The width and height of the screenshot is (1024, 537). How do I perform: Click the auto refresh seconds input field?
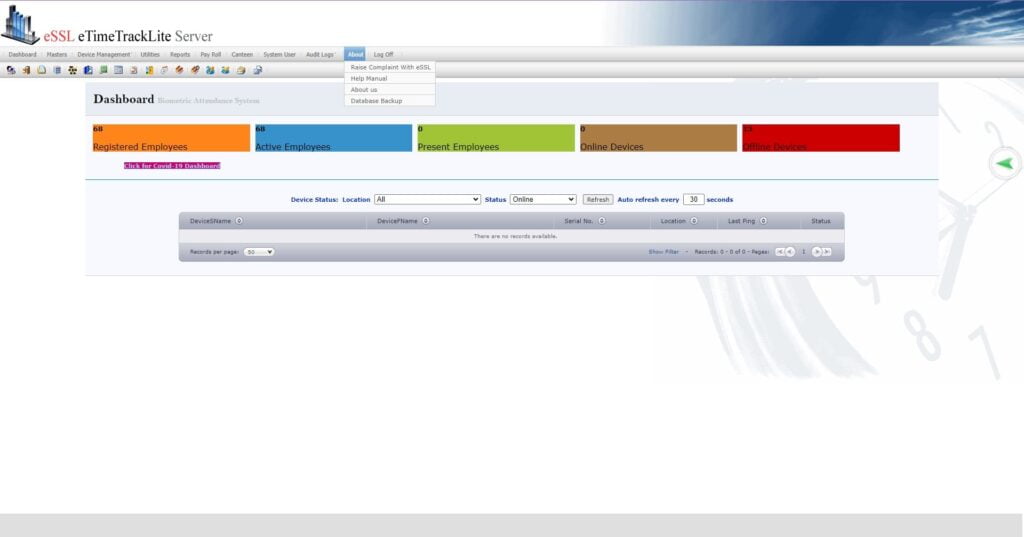tap(693, 199)
